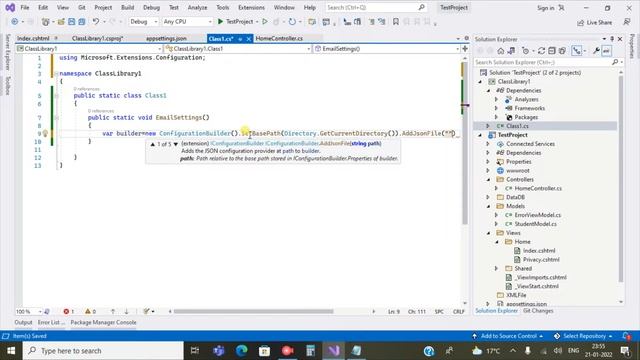Switch to the appsettings.json tab
The image size is (640, 360).
pos(166,38)
